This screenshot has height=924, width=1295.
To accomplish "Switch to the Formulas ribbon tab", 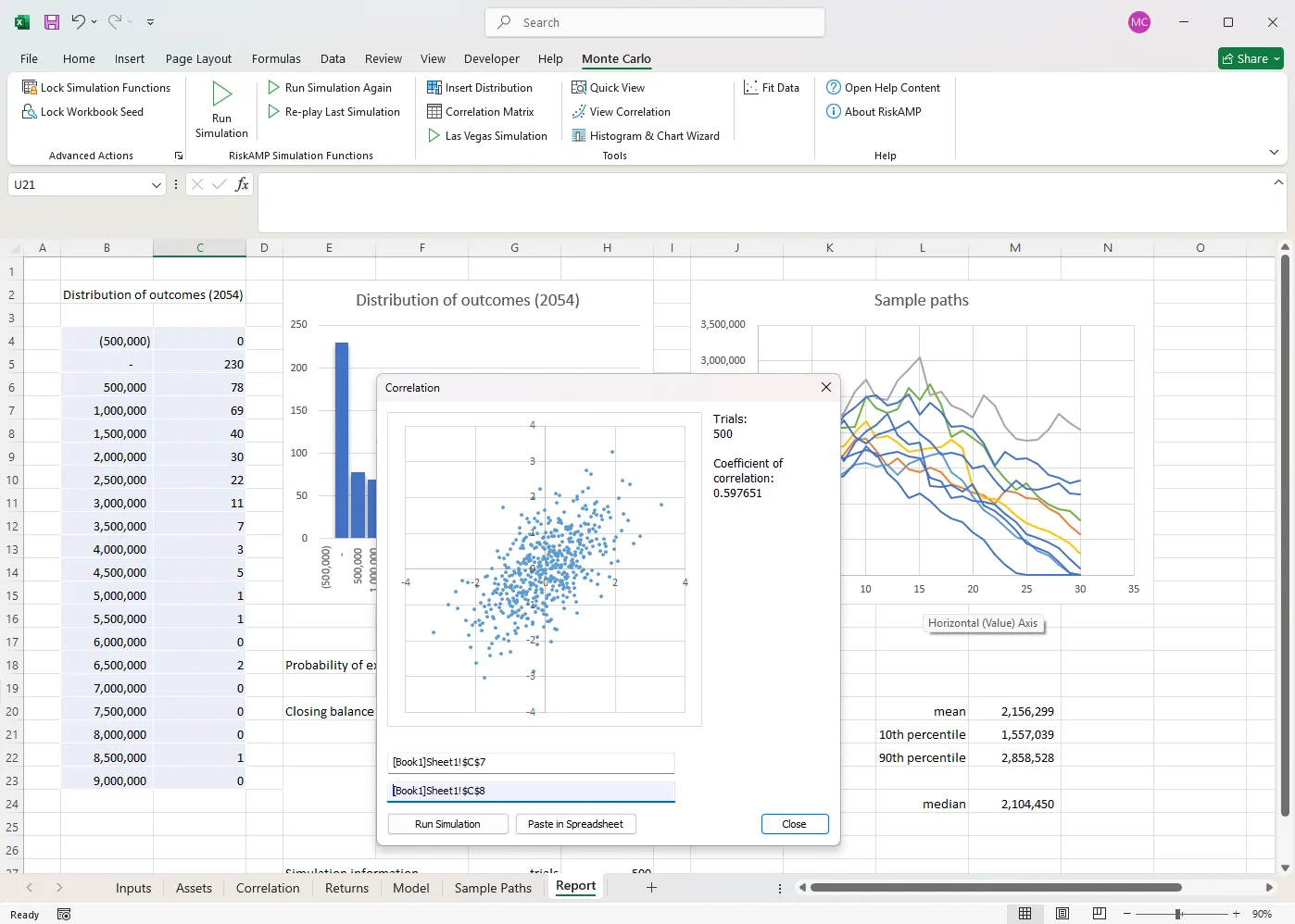I will click(x=276, y=58).
